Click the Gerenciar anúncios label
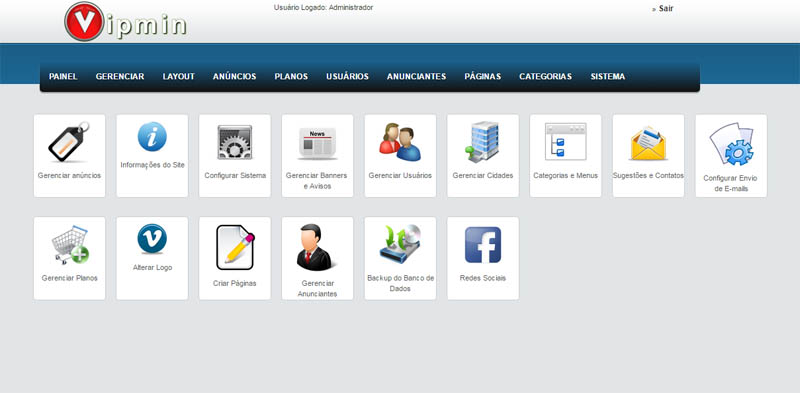This screenshot has width=800, height=393. (x=69, y=176)
